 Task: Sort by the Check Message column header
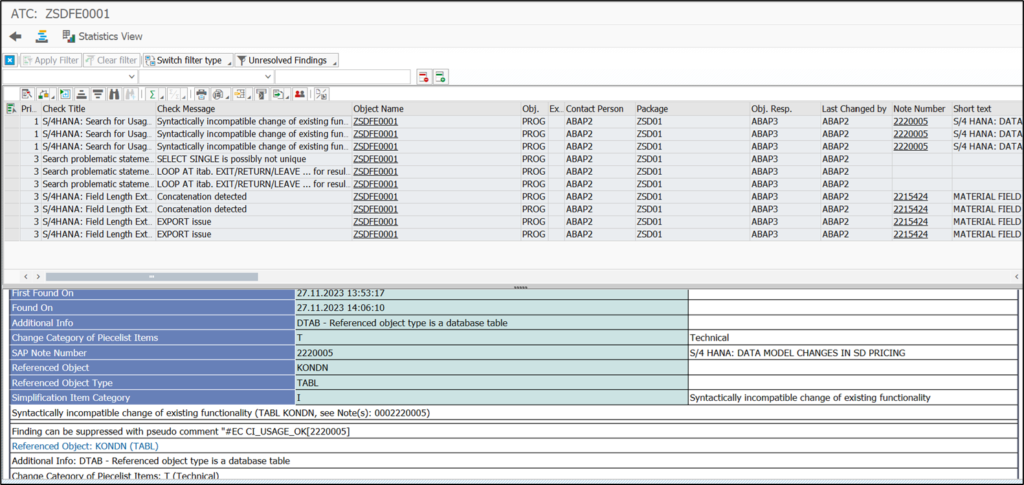[185, 108]
